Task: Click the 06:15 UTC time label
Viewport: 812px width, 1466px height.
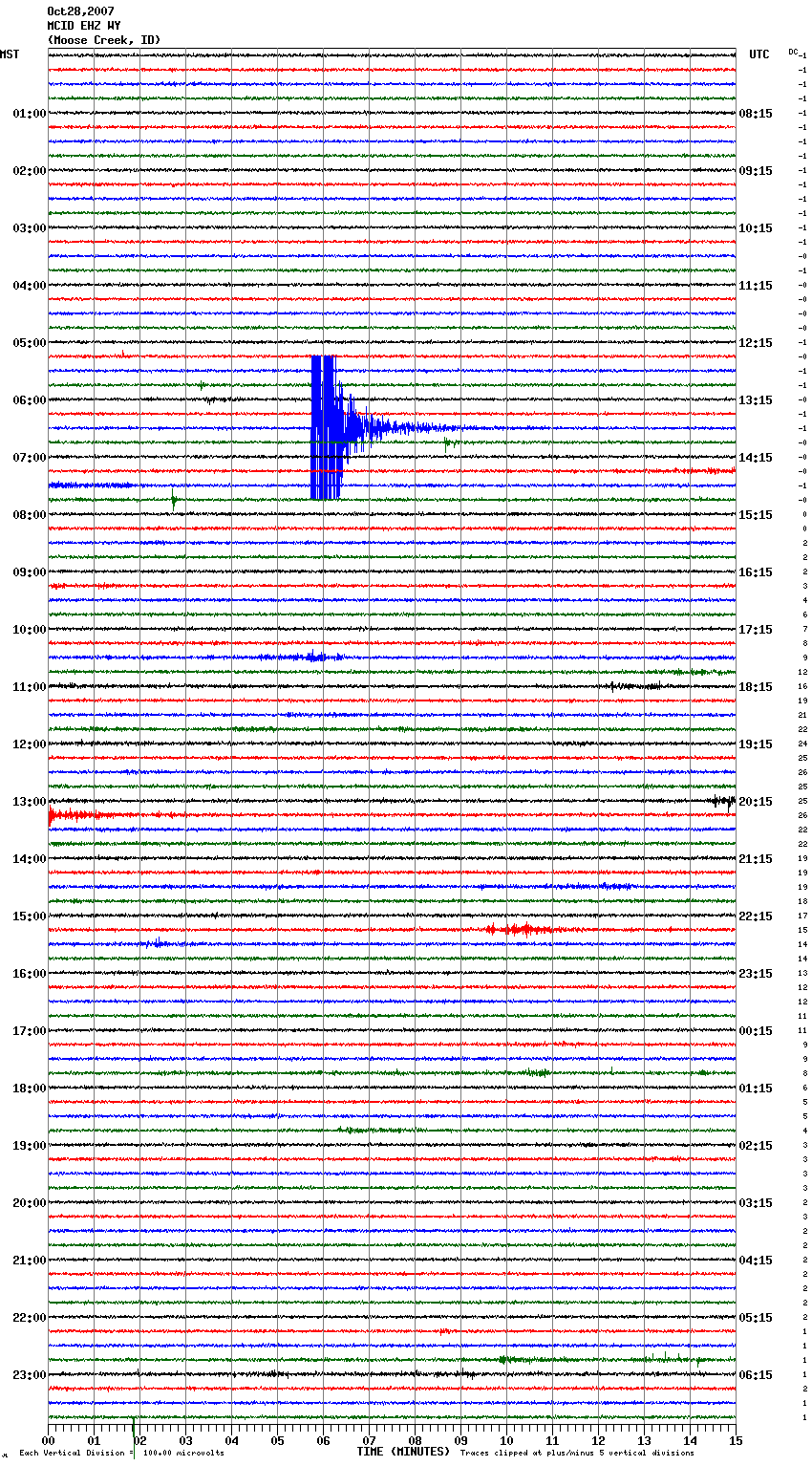Action: tap(756, 1375)
